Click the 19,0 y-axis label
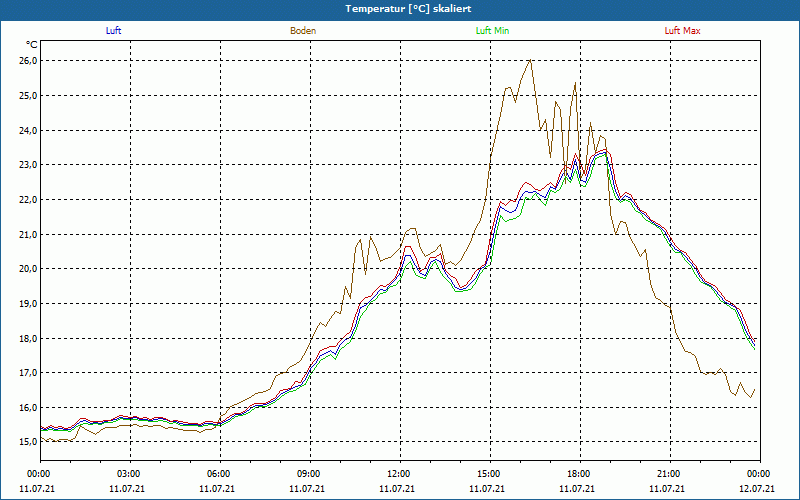This screenshot has height=500, width=800. point(29,304)
